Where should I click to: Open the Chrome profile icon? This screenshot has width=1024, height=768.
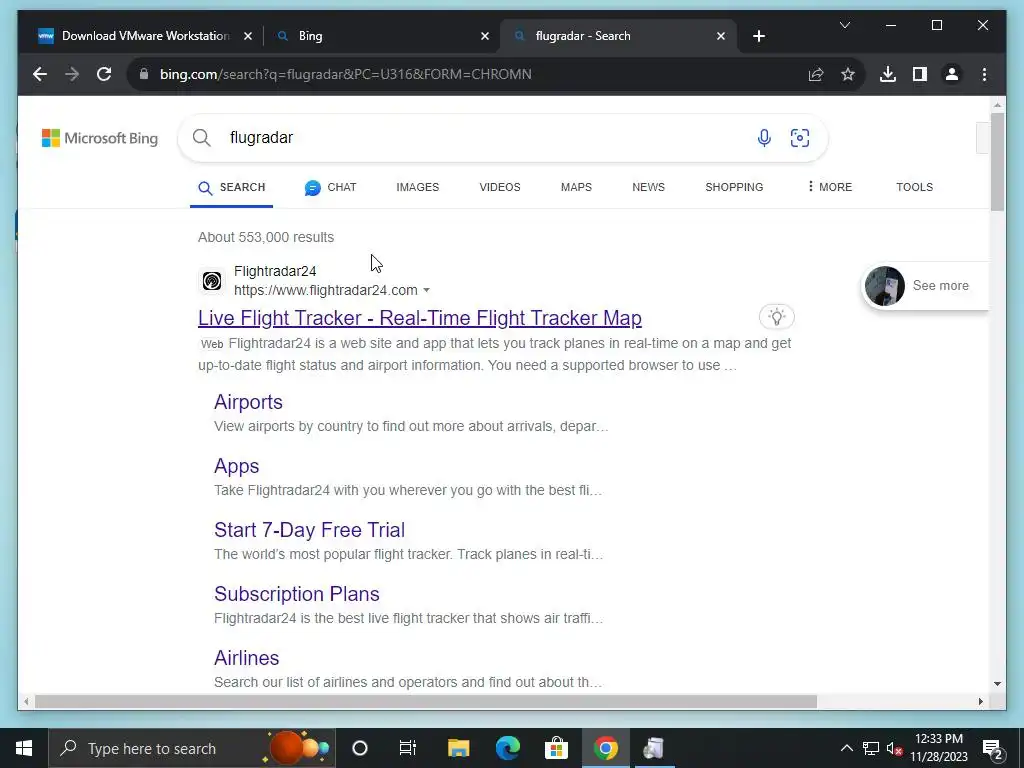[952, 74]
